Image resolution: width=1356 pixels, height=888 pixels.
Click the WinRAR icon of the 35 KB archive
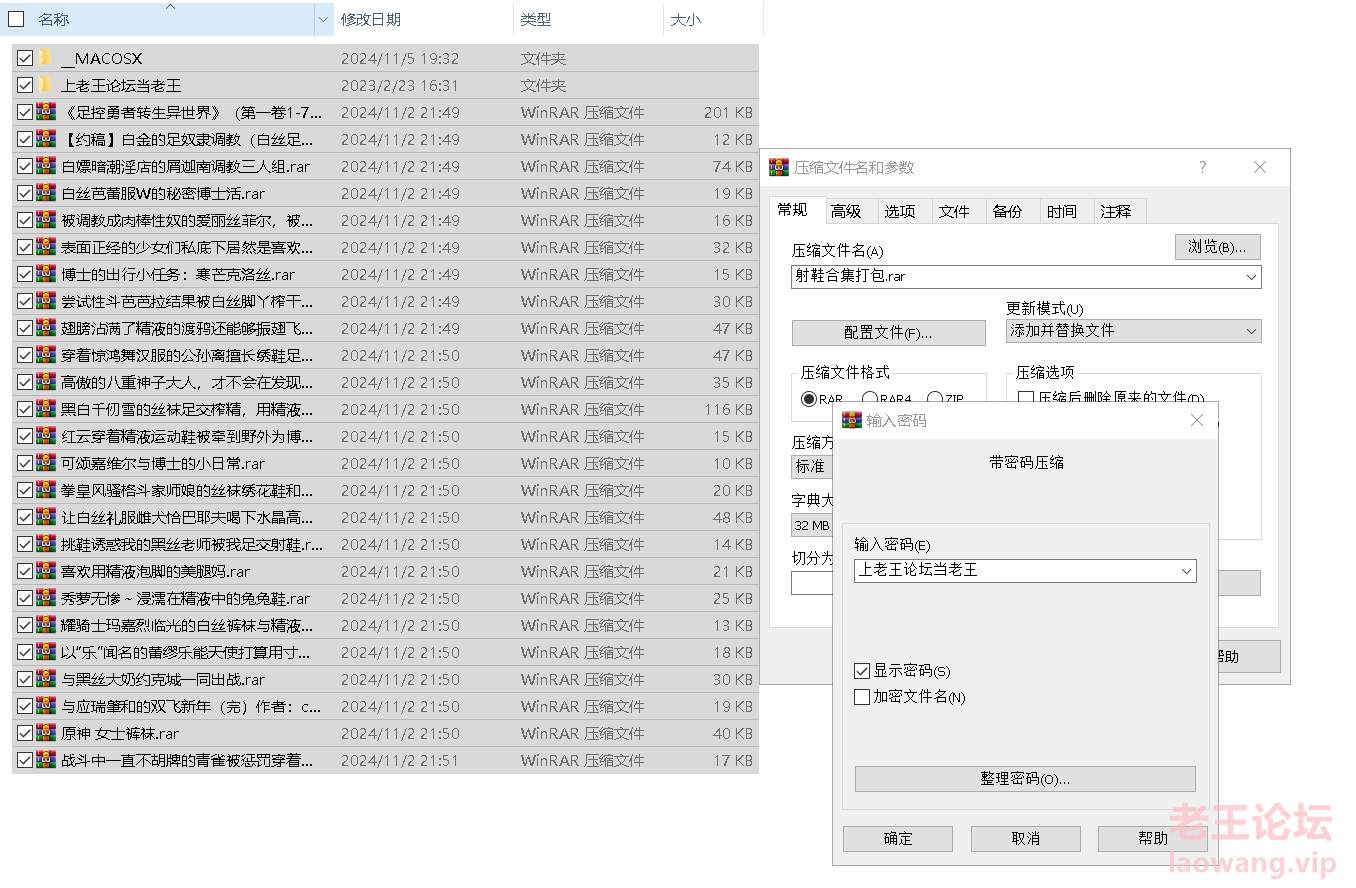point(45,382)
